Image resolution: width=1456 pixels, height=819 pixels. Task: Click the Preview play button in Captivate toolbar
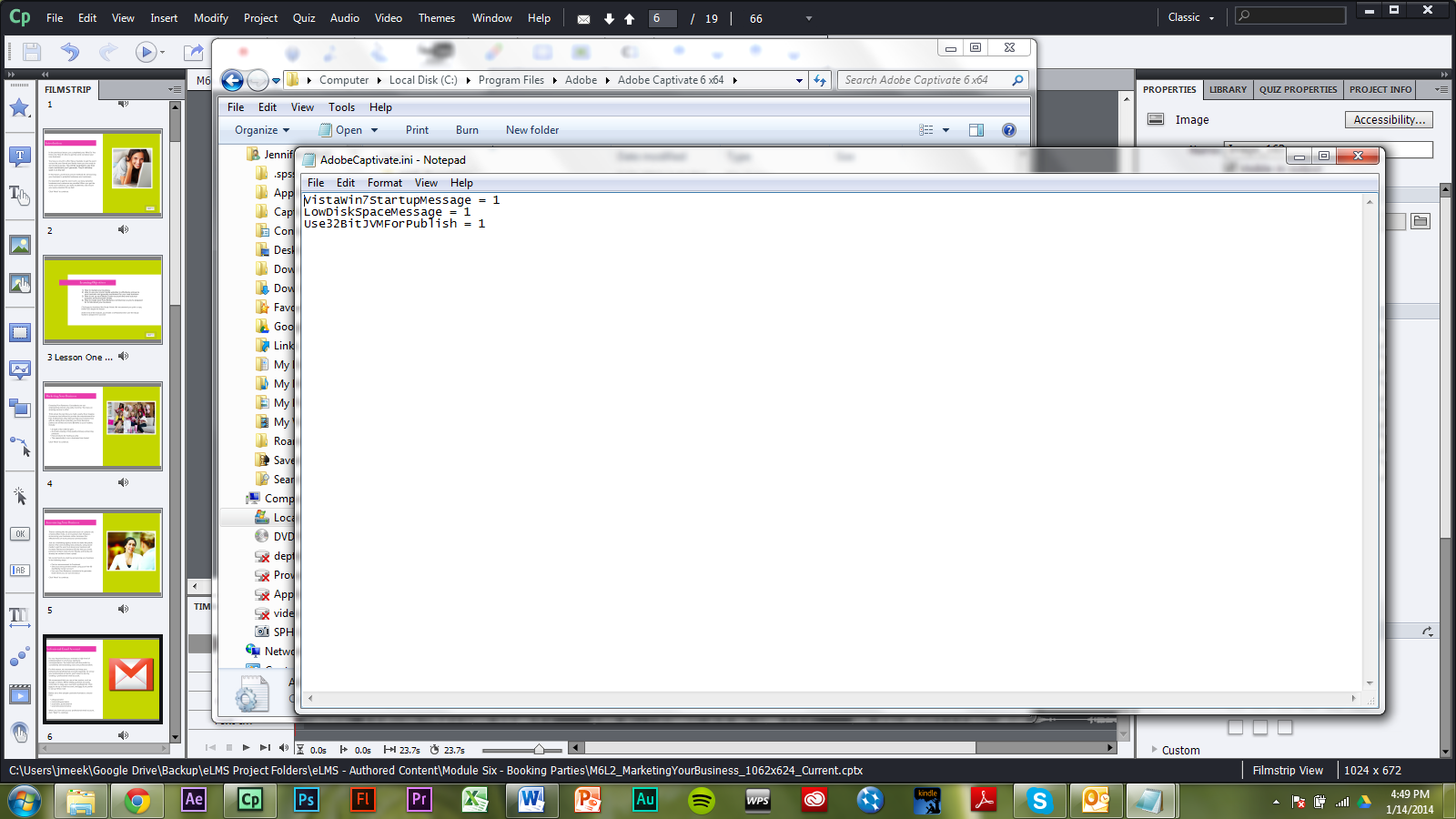pyautogui.click(x=146, y=53)
